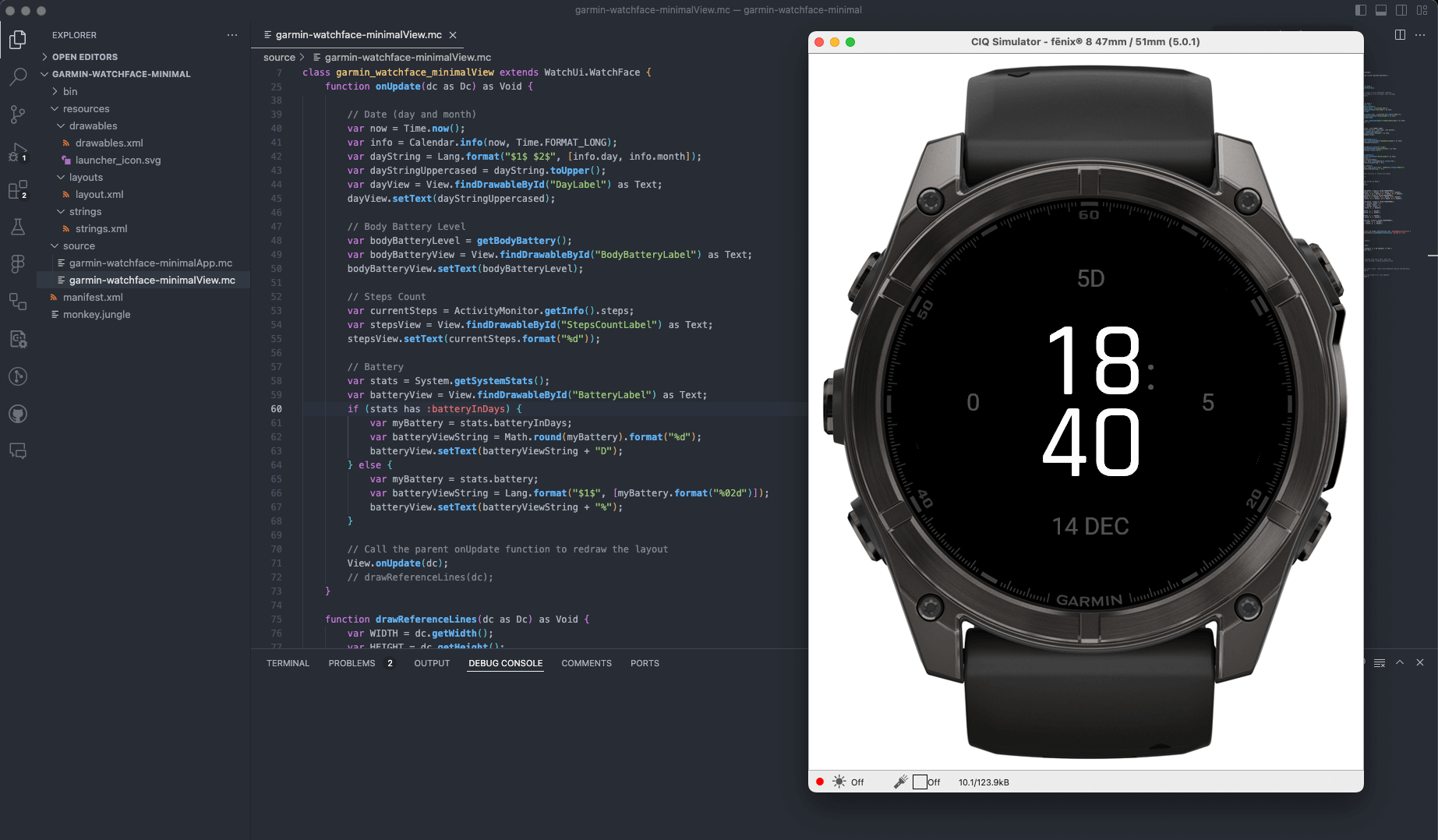Expand the bin folder
Viewport: 1438px width, 840px height.
(x=70, y=91)
